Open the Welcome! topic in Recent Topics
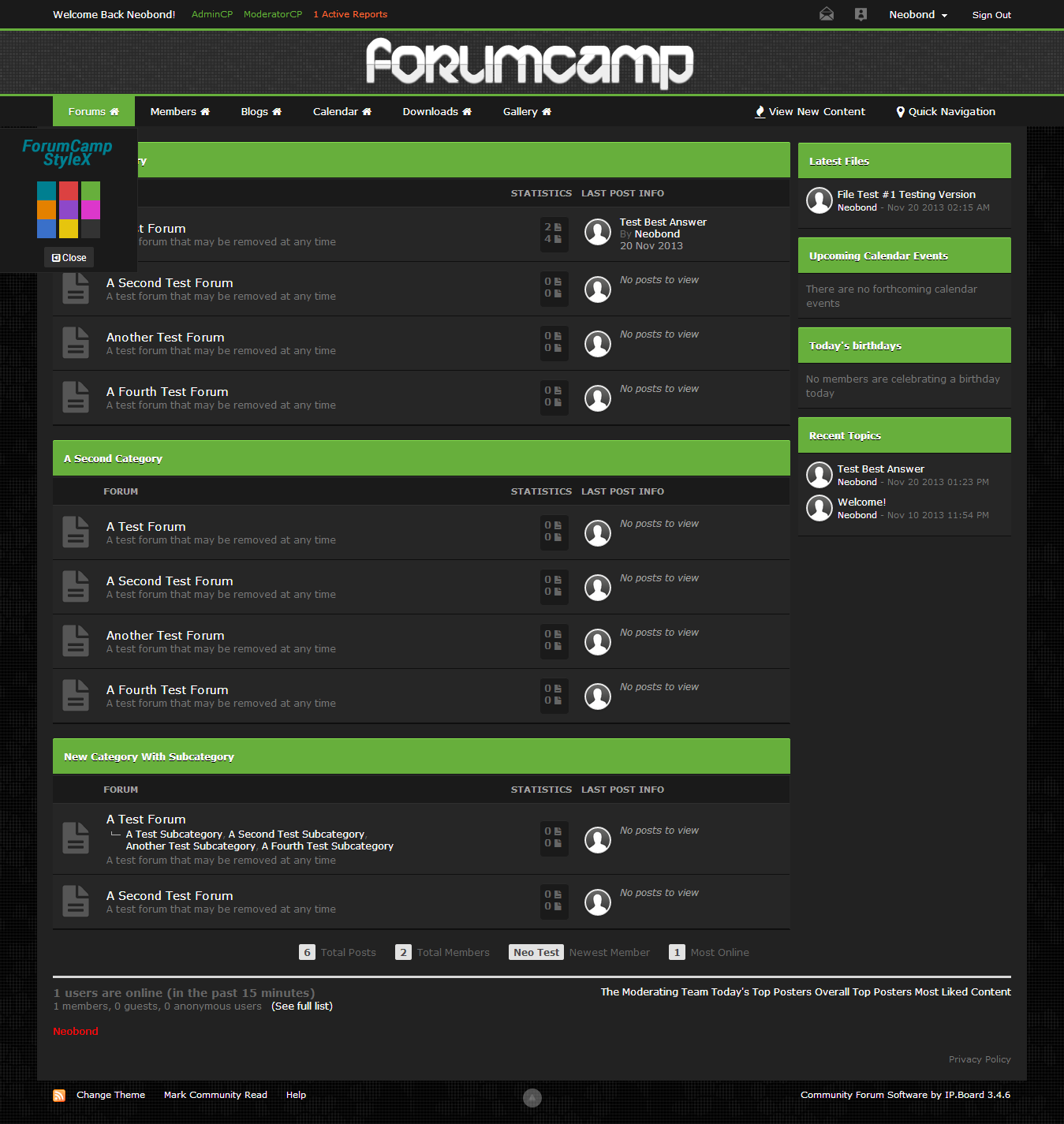This screenshot has width=1064, height=1124. [x=861, y=502]
